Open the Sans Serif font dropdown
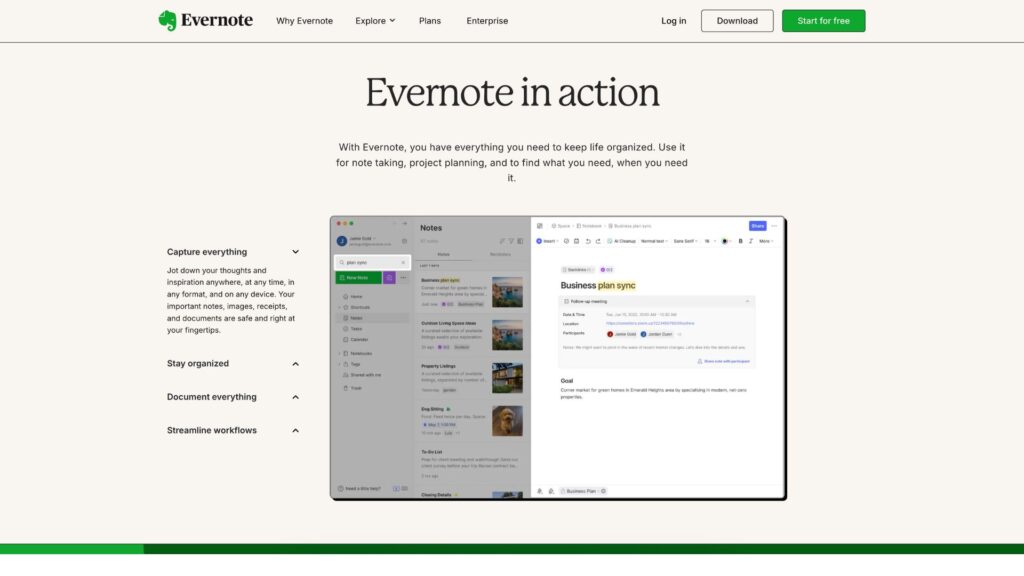Screen dimensions: 1024x576 point(685,240)
